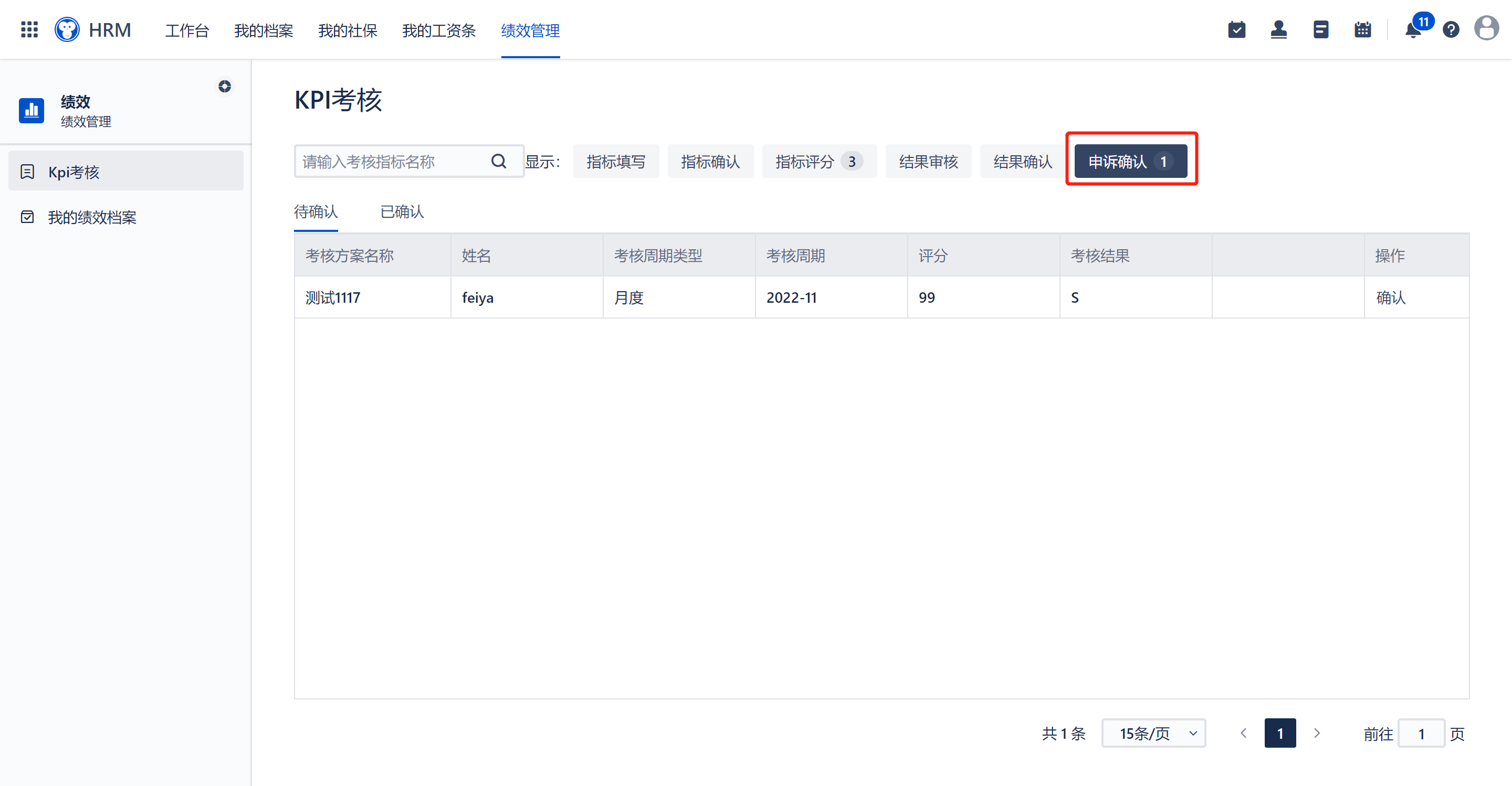The image size is (1512, 786).
Task: Go to previous page arrow
Action: 1243,732
